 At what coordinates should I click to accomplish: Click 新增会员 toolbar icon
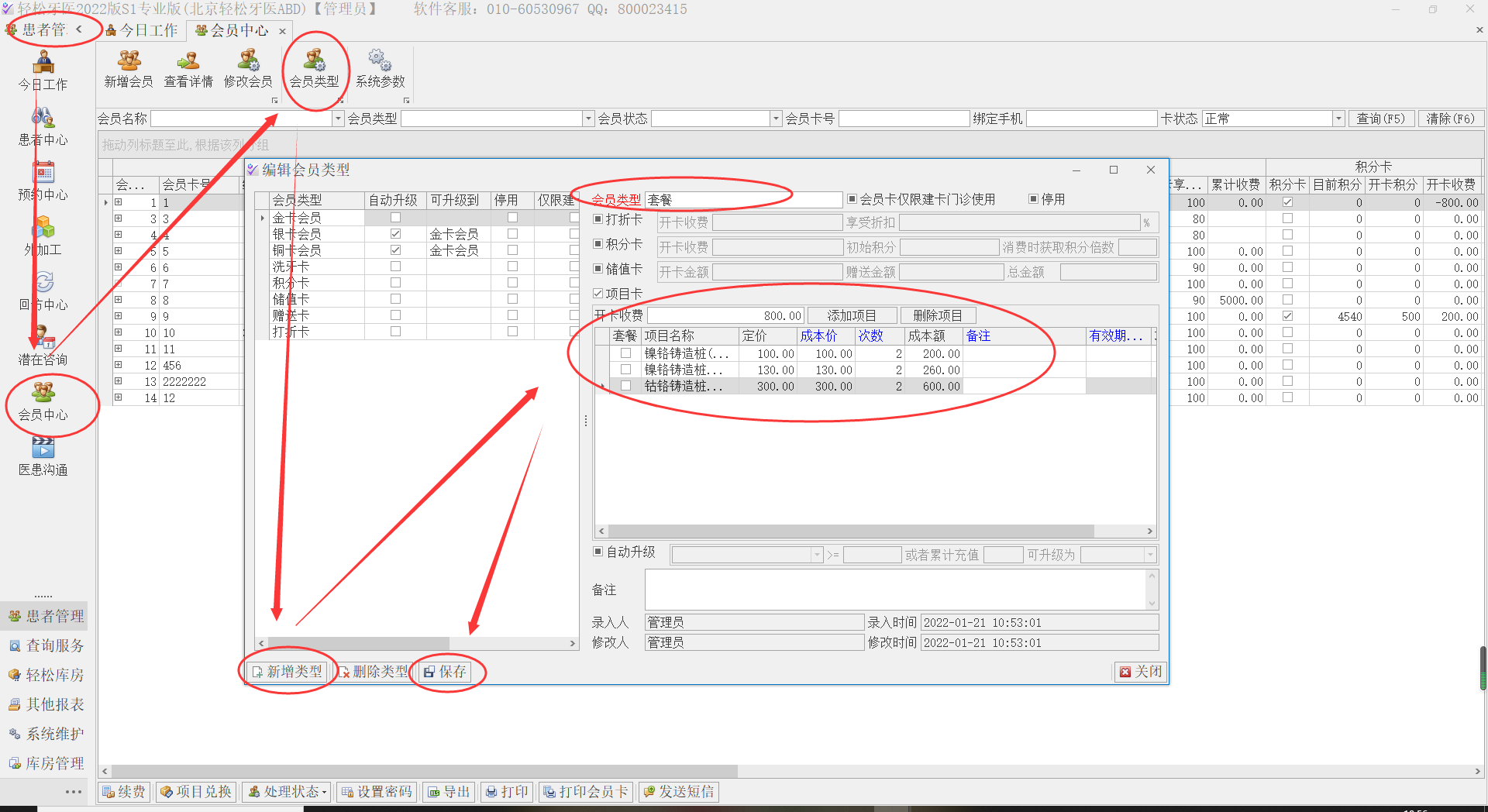click(x=129, y=69)
